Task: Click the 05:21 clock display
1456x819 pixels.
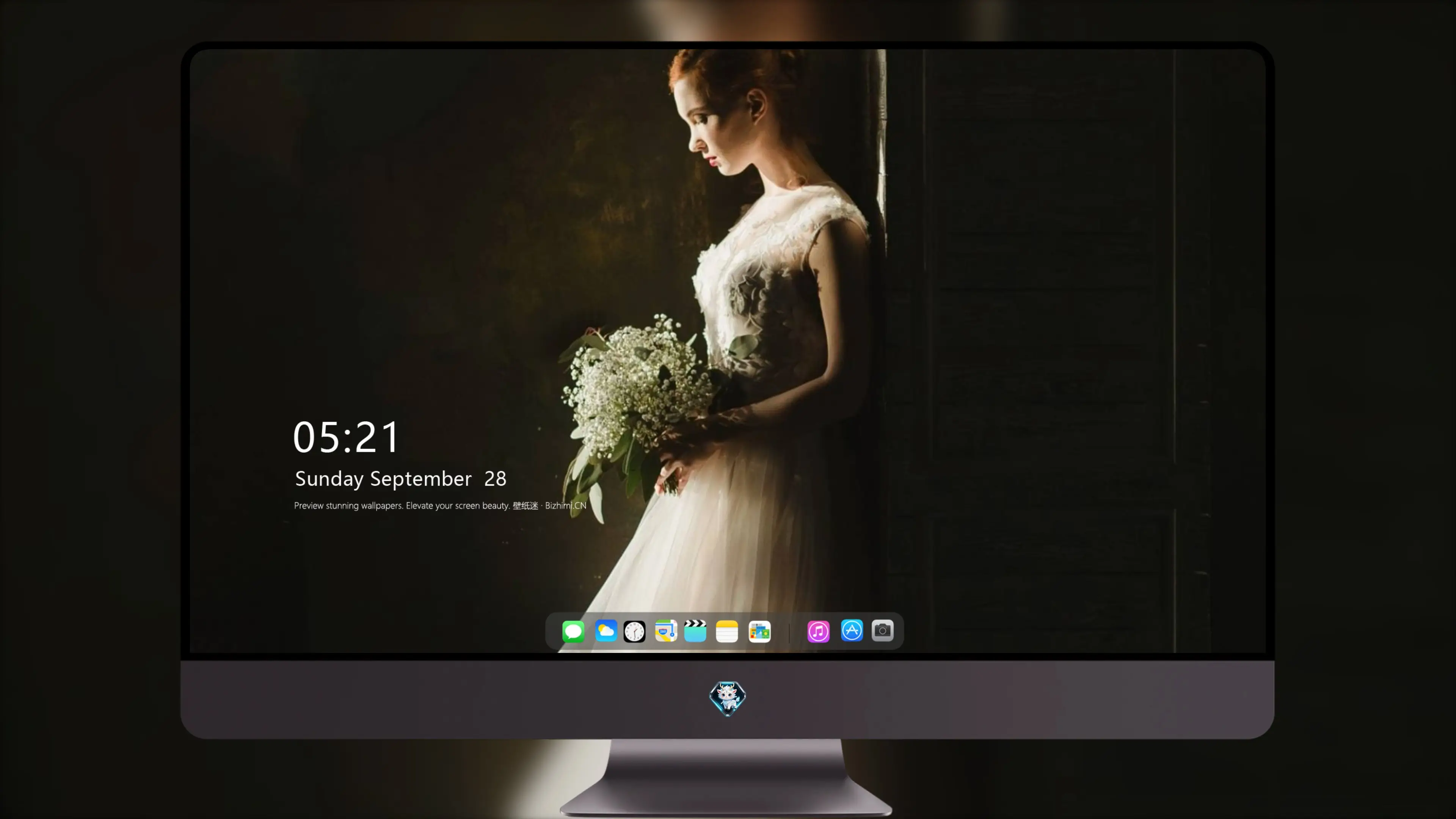Action: pos(346,437)
